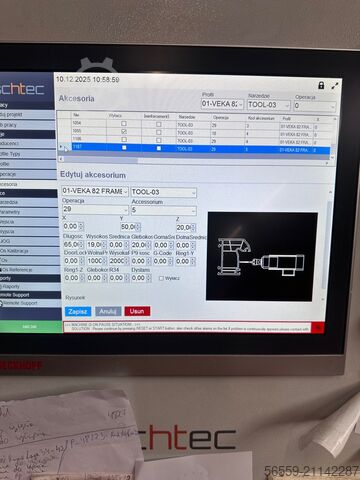Click the red alarm icon at message bar end
The height and width of the screenshot is (480, 360).
pyautogui.click(x=318, y=327)
